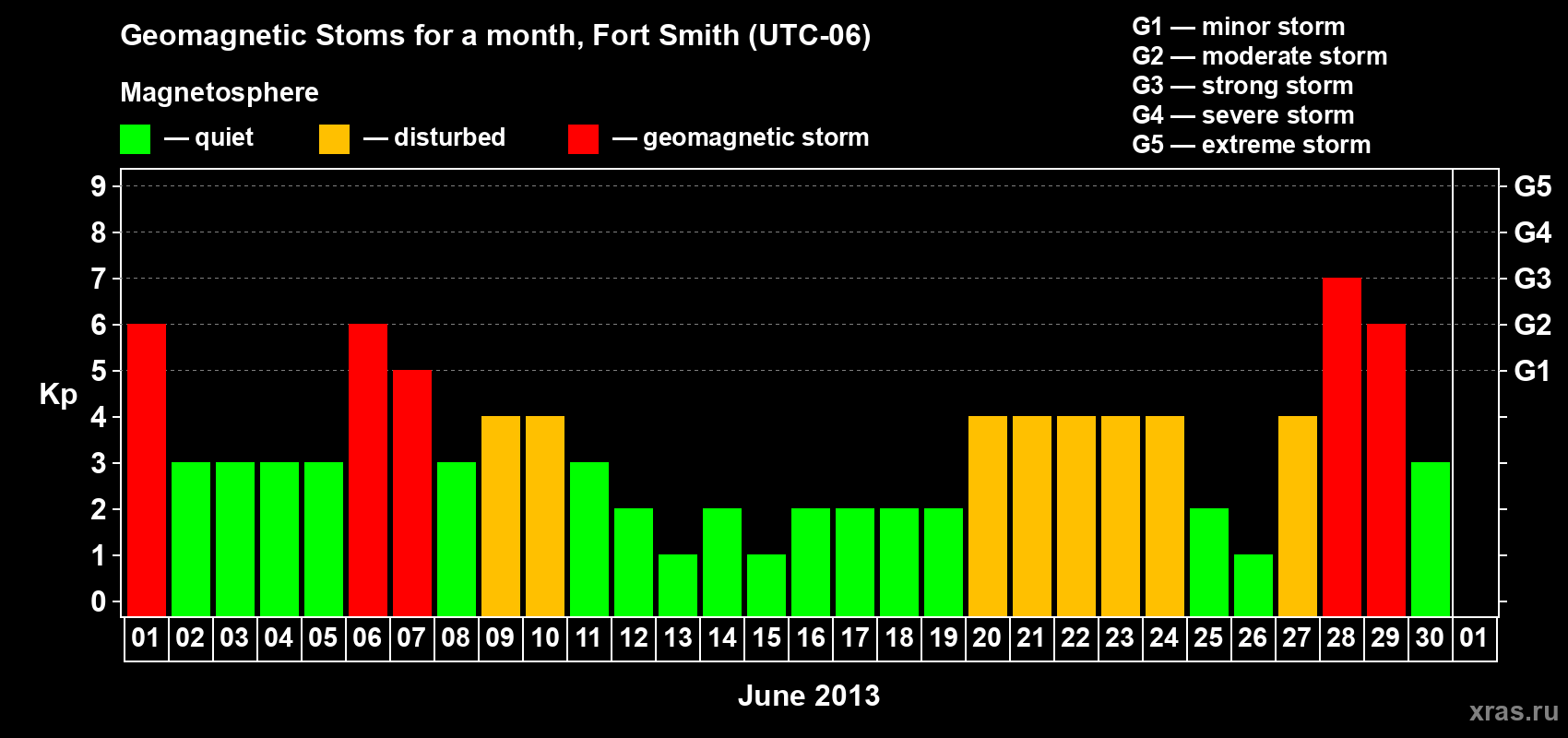Click the 'June 2013' month label

[809, 696]
